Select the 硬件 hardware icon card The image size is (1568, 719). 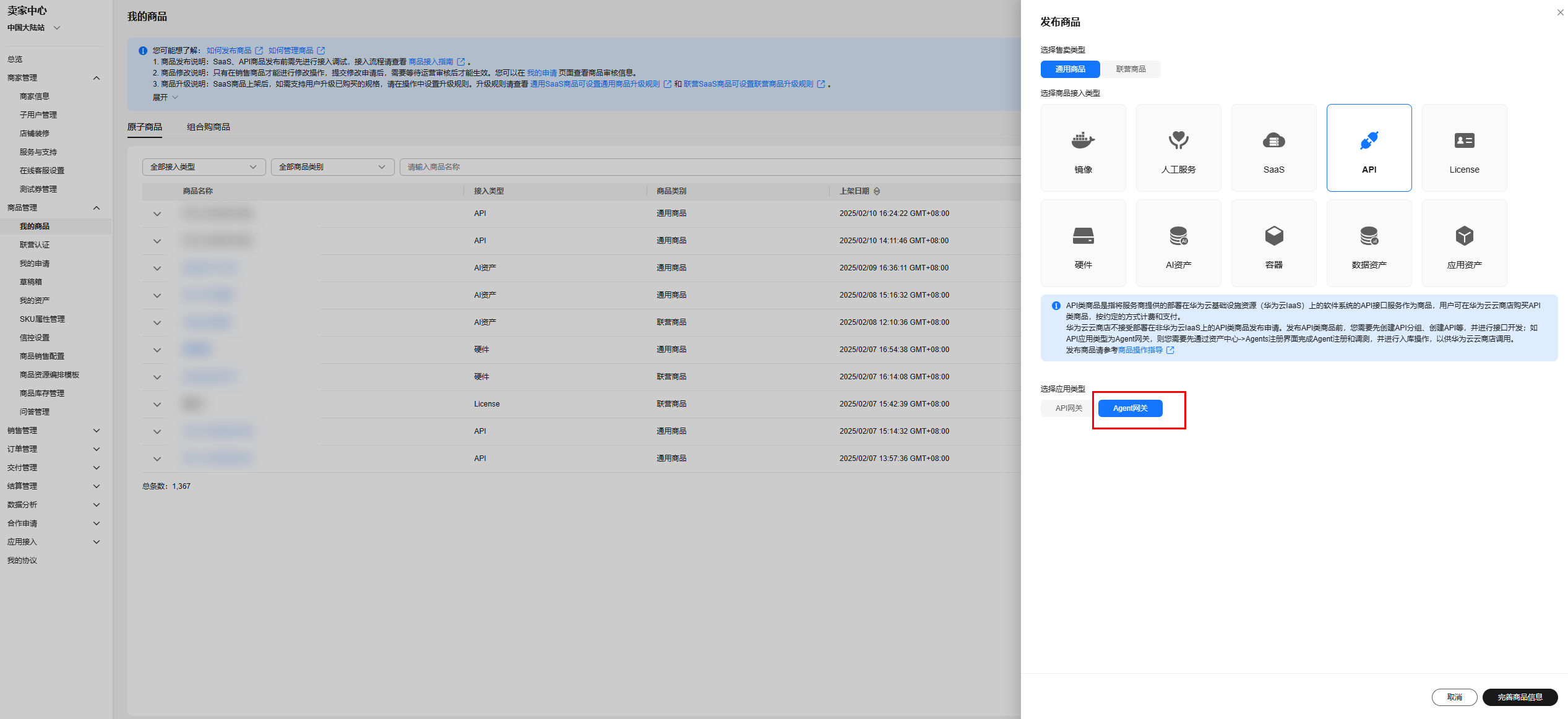pyautogui.click(x=1083, y=243)
